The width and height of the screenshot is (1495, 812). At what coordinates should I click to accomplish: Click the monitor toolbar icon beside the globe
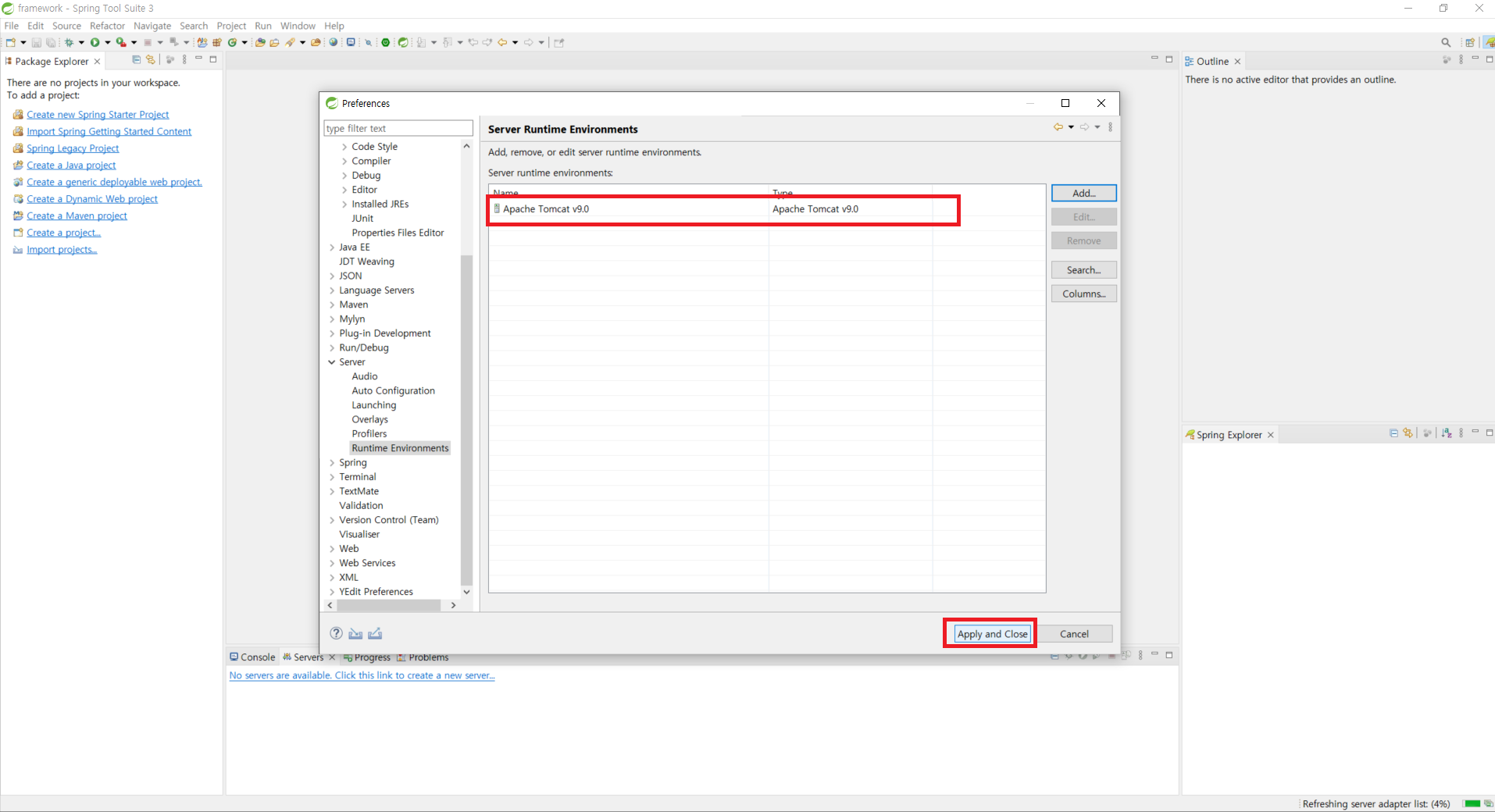click(351, 42)
